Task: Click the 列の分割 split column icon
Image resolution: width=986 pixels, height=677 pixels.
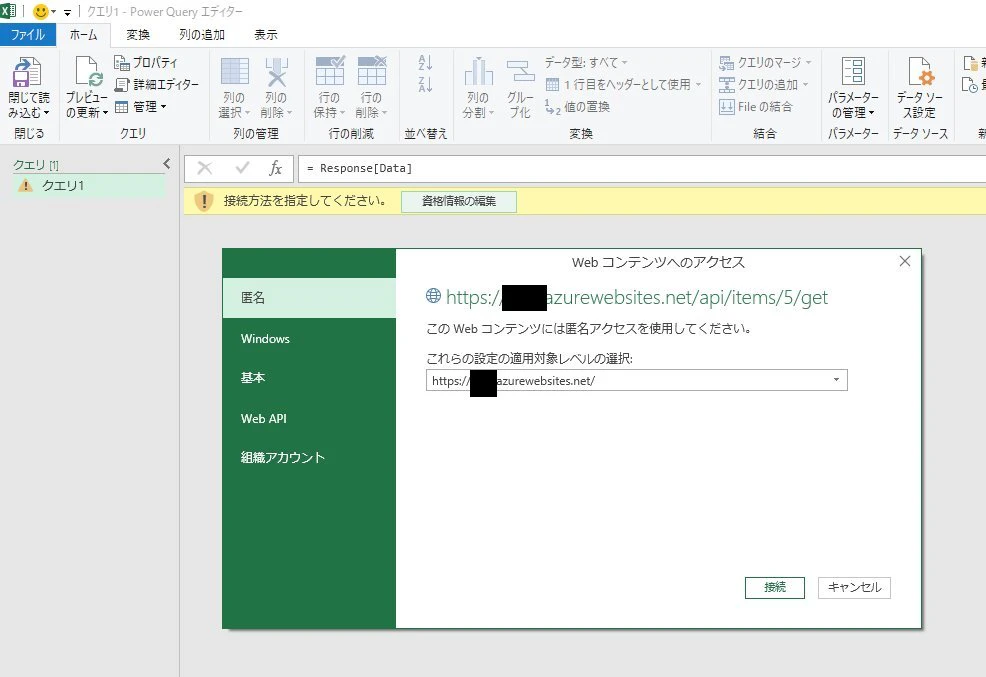Action: [479, 71]
